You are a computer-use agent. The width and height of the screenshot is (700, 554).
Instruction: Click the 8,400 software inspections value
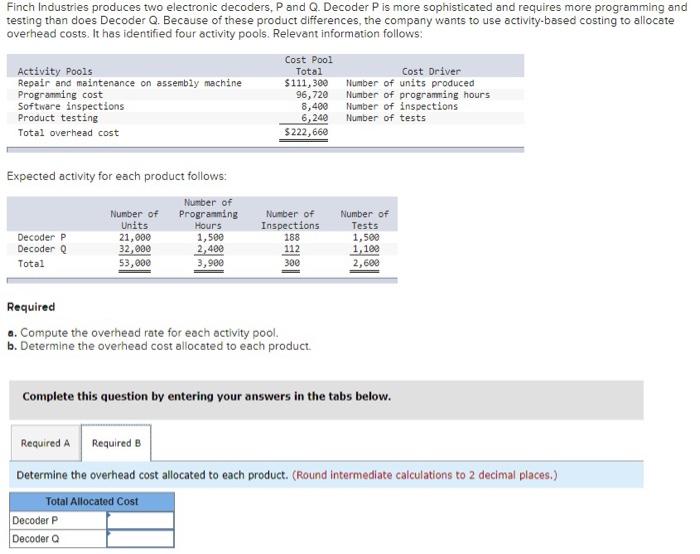pyautogui.click(x=315, y=106)
